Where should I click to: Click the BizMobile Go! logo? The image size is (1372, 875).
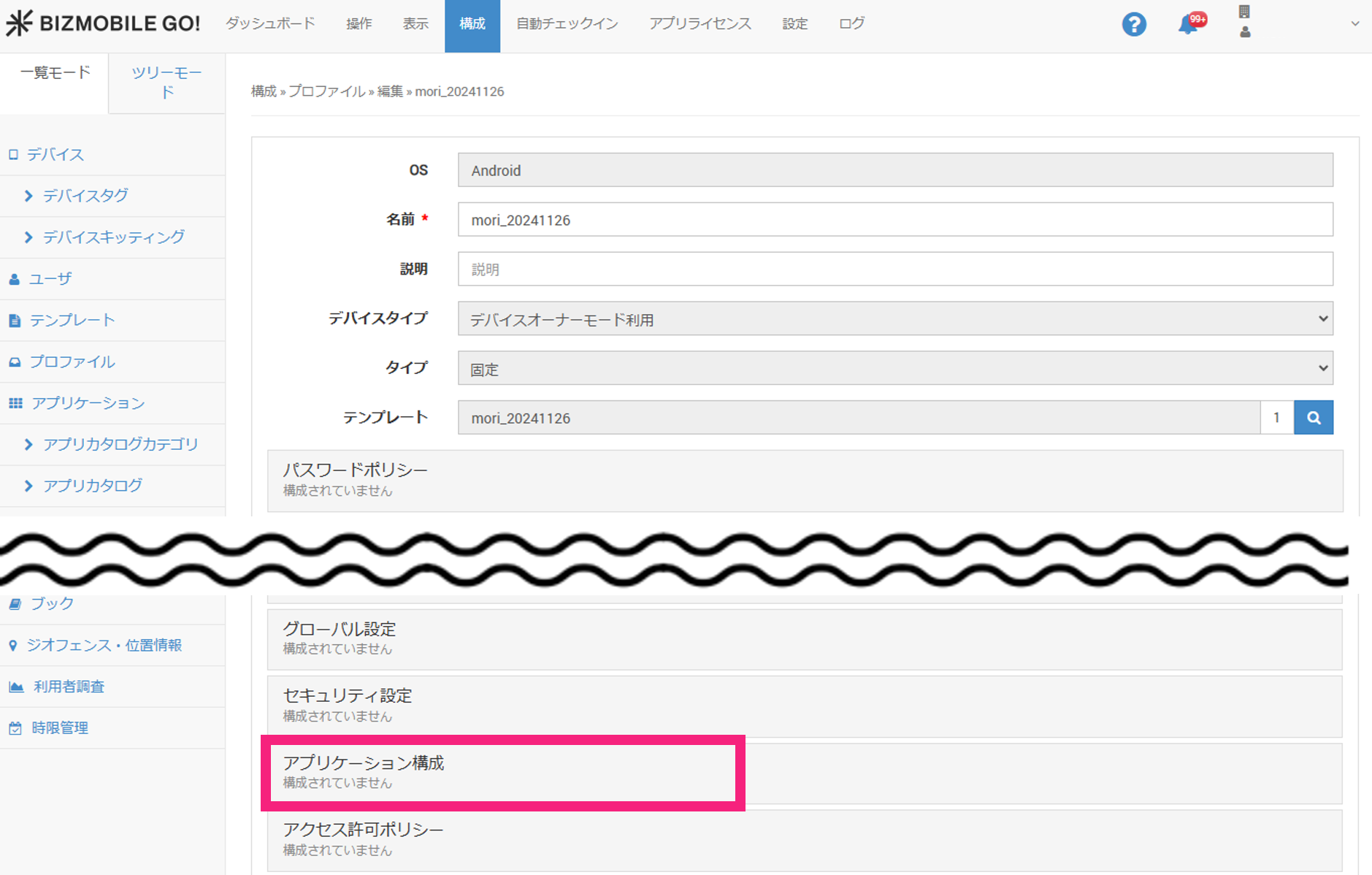(103, 23)
